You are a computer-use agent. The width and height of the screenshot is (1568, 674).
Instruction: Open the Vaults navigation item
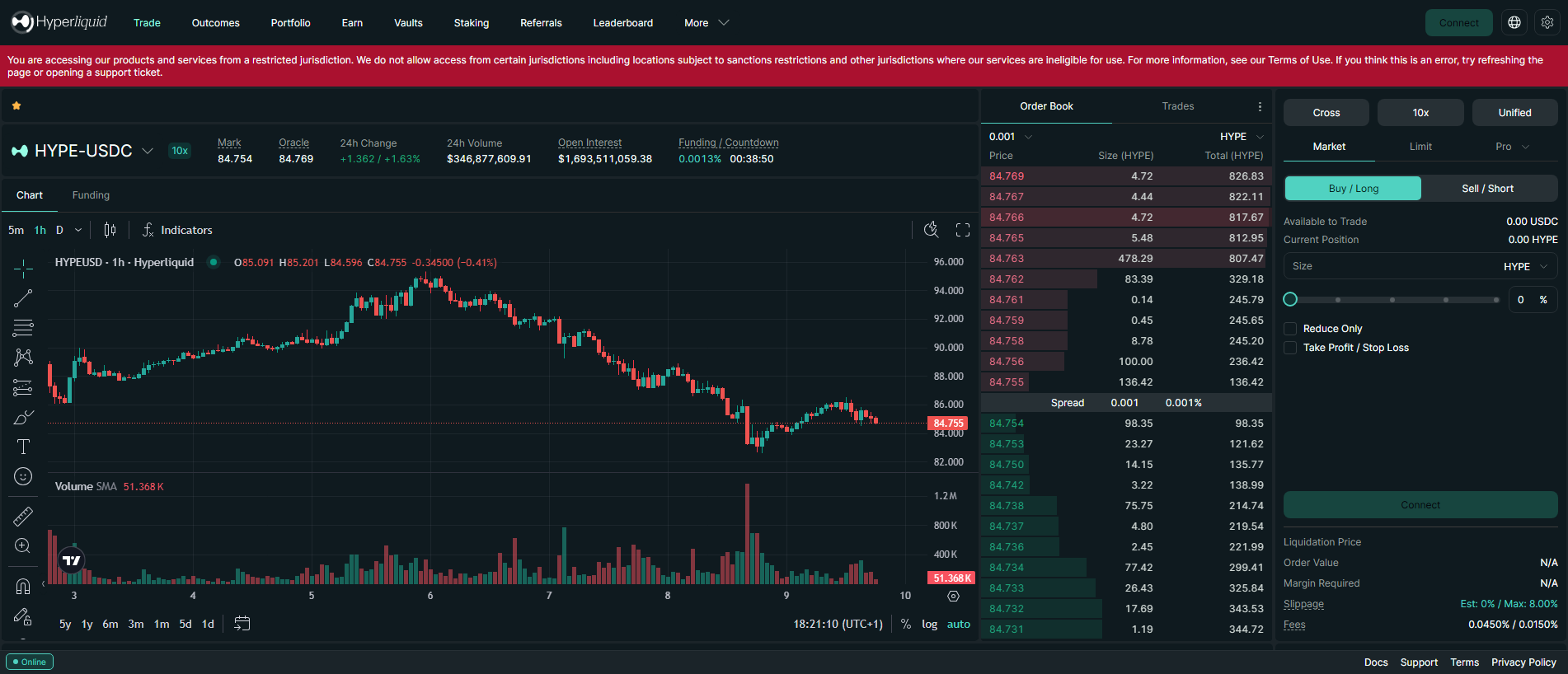click(408, 23)
